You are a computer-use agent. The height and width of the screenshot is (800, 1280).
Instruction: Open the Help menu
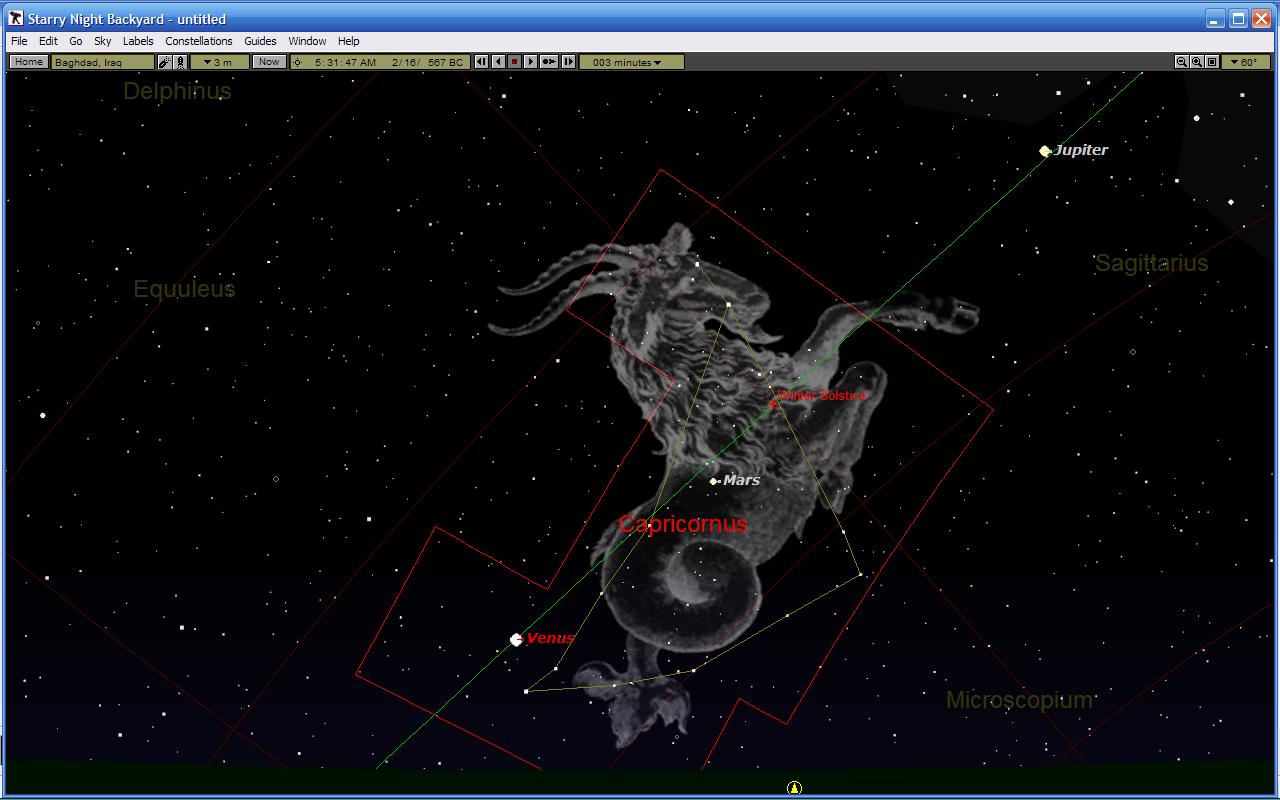[x=348, y=41]
